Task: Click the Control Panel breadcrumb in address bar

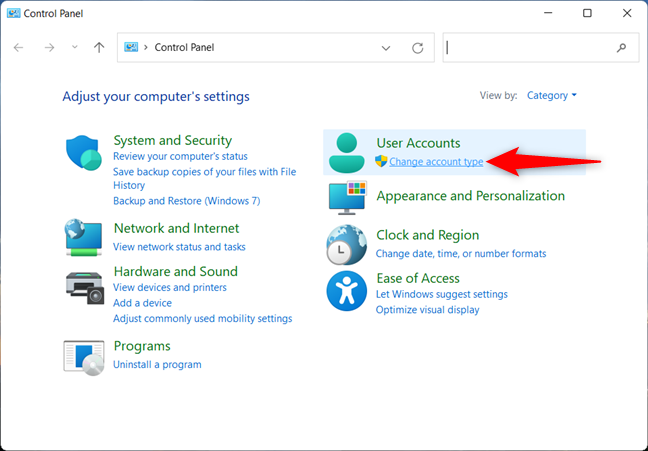Action: pos(184,48)
